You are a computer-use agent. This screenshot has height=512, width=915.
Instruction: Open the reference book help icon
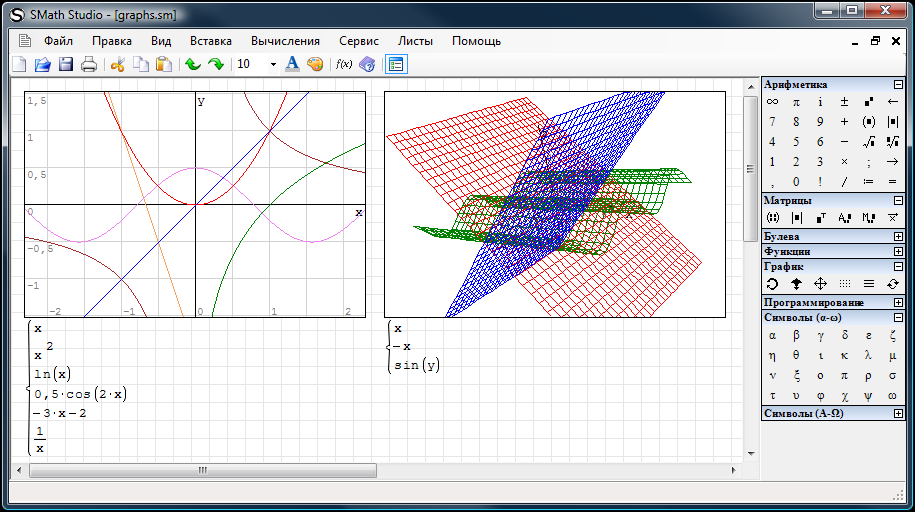(367, 64)
